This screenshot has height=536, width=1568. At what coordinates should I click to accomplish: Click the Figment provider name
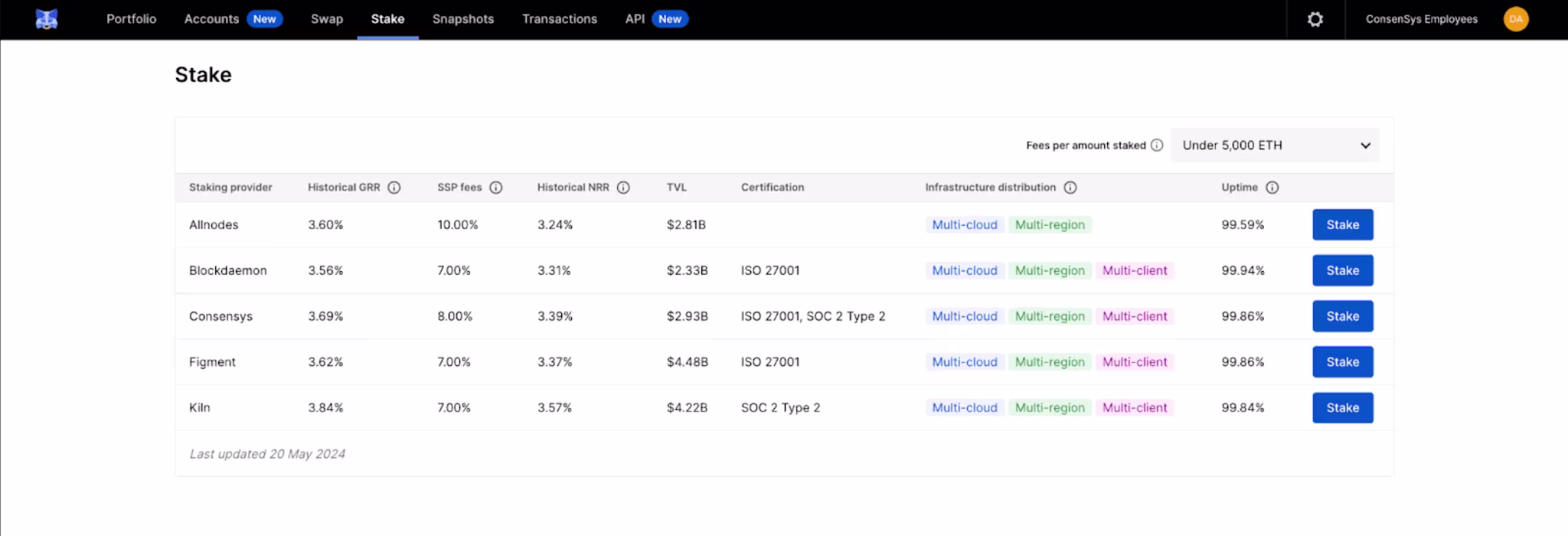212,362
